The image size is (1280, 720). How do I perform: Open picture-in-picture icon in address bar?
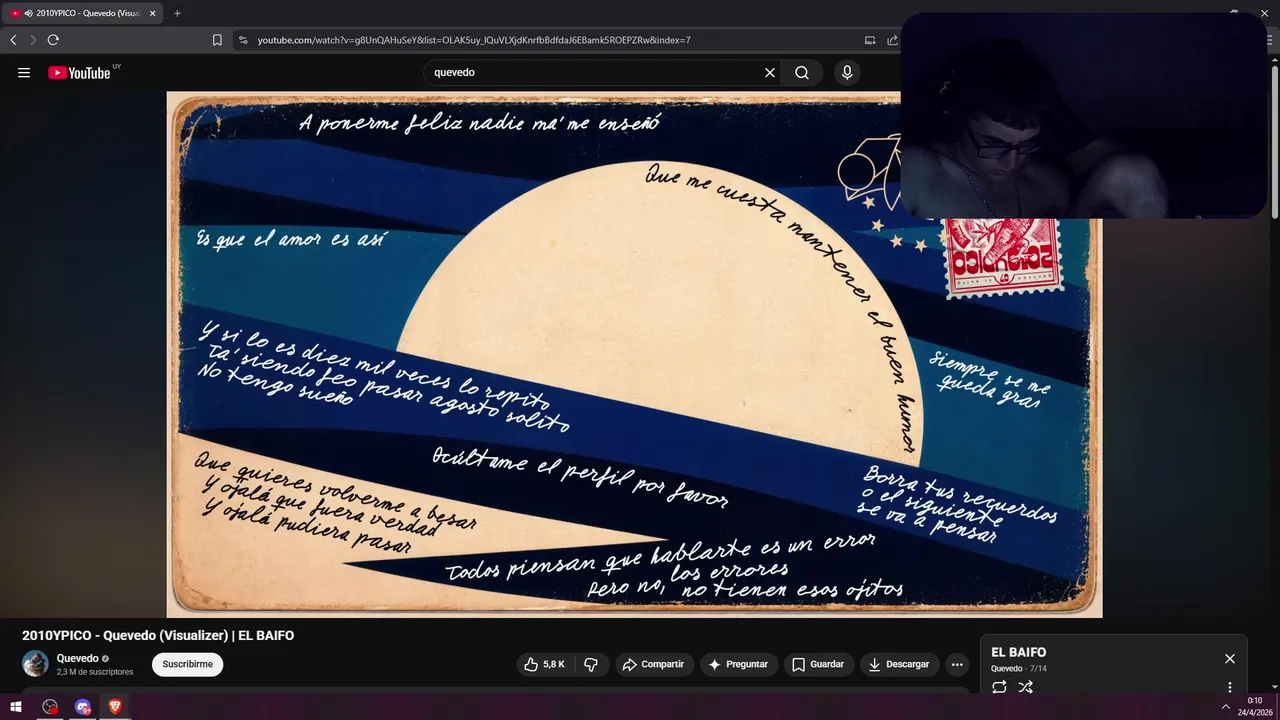point(870,40)
